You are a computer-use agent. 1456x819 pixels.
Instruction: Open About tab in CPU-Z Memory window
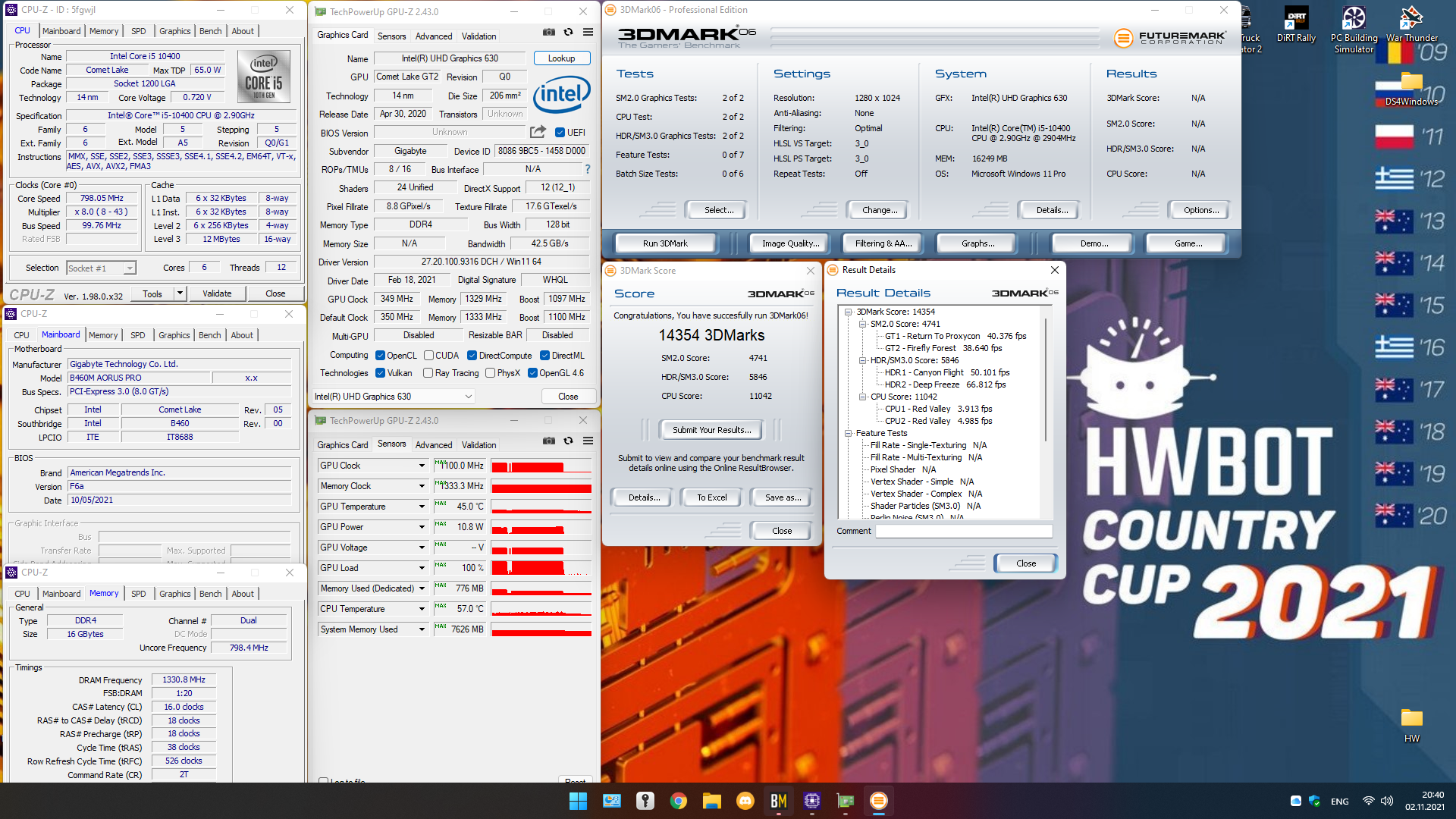pos(243,594)
